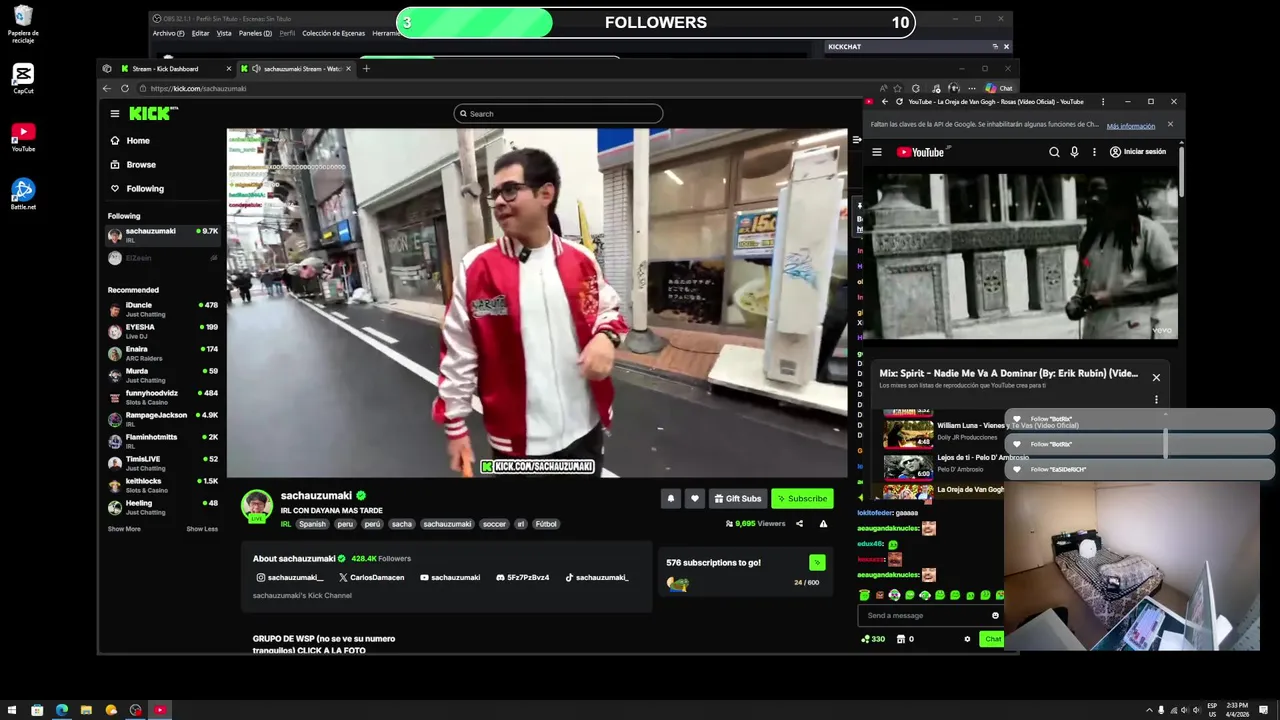Viewport: 1280px width, 720px height.
Task: Add page to favorites star icon
Action: point(897,88)
